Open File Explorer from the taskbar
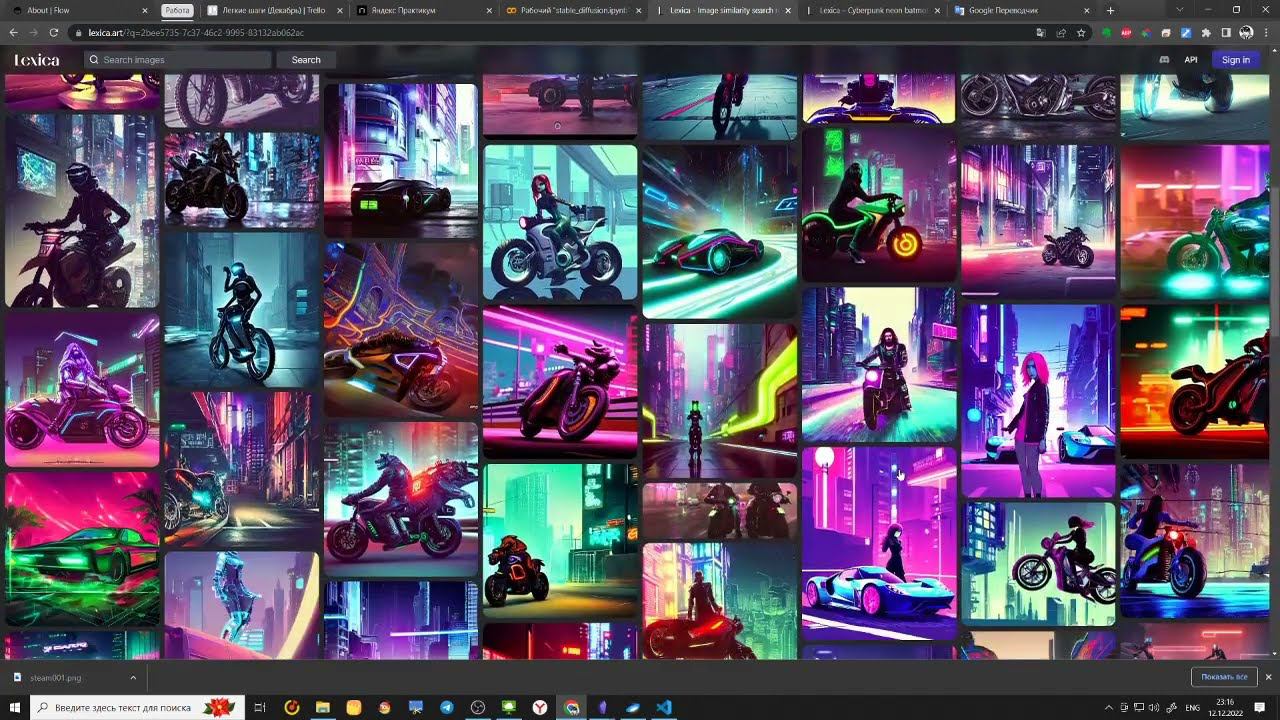Image resolution: width=1280 pixels, height=720 pixels. (x=323, y=707)
